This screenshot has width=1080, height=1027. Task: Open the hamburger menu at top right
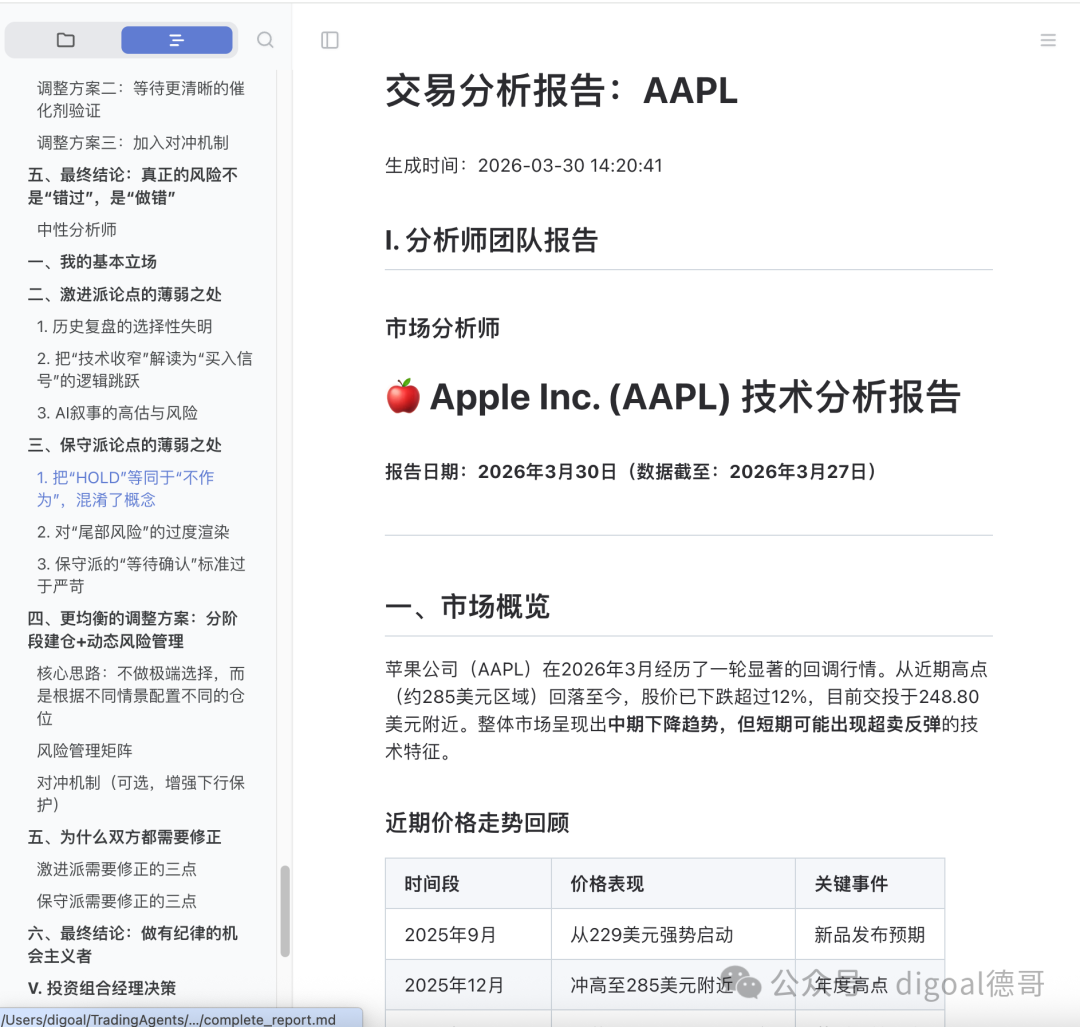pos(1048,40)
